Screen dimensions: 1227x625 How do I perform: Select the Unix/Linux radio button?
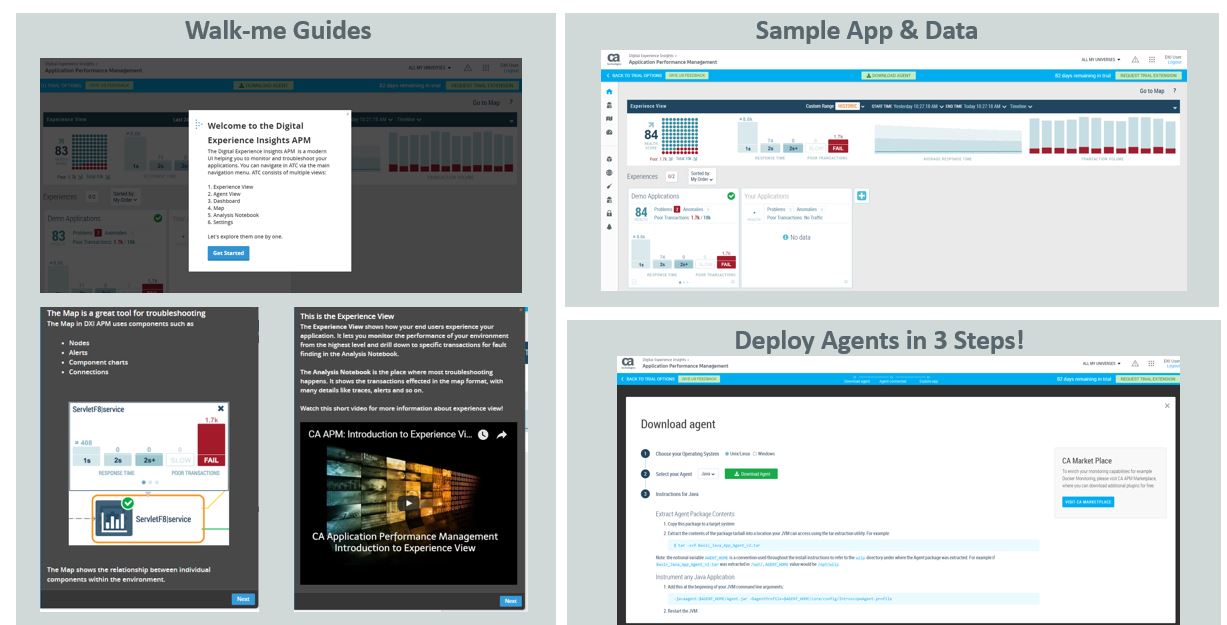(727, 454)
